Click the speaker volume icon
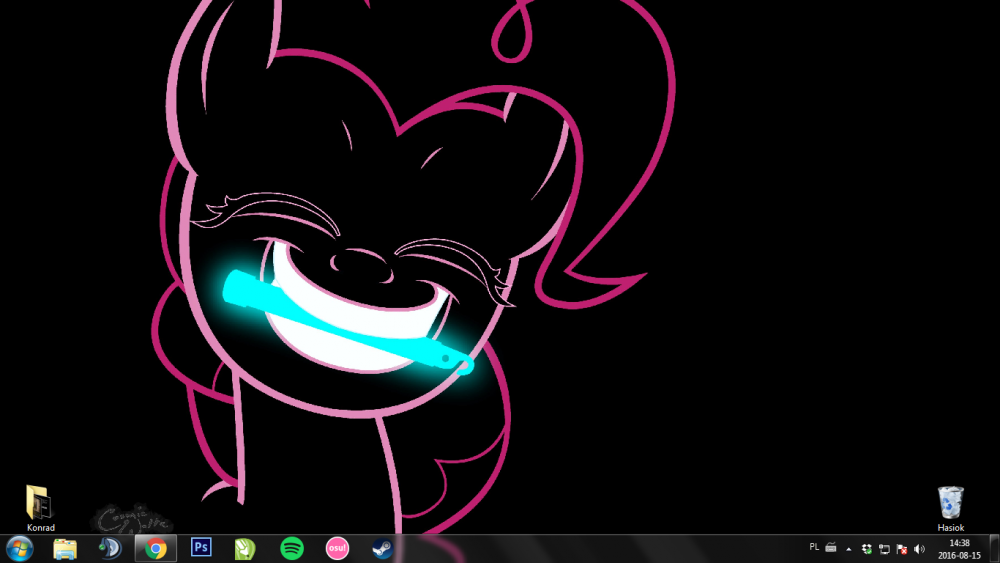This screenshot has height=563, width=1000. (x=919, y=549)
